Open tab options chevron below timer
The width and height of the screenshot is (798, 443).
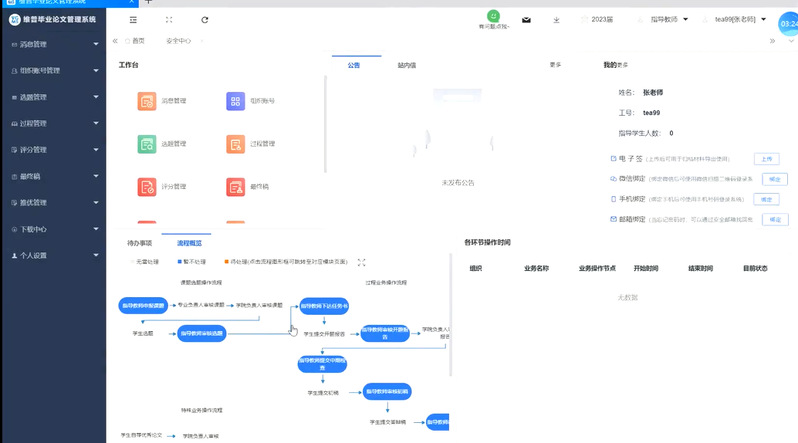coord(791,41)
